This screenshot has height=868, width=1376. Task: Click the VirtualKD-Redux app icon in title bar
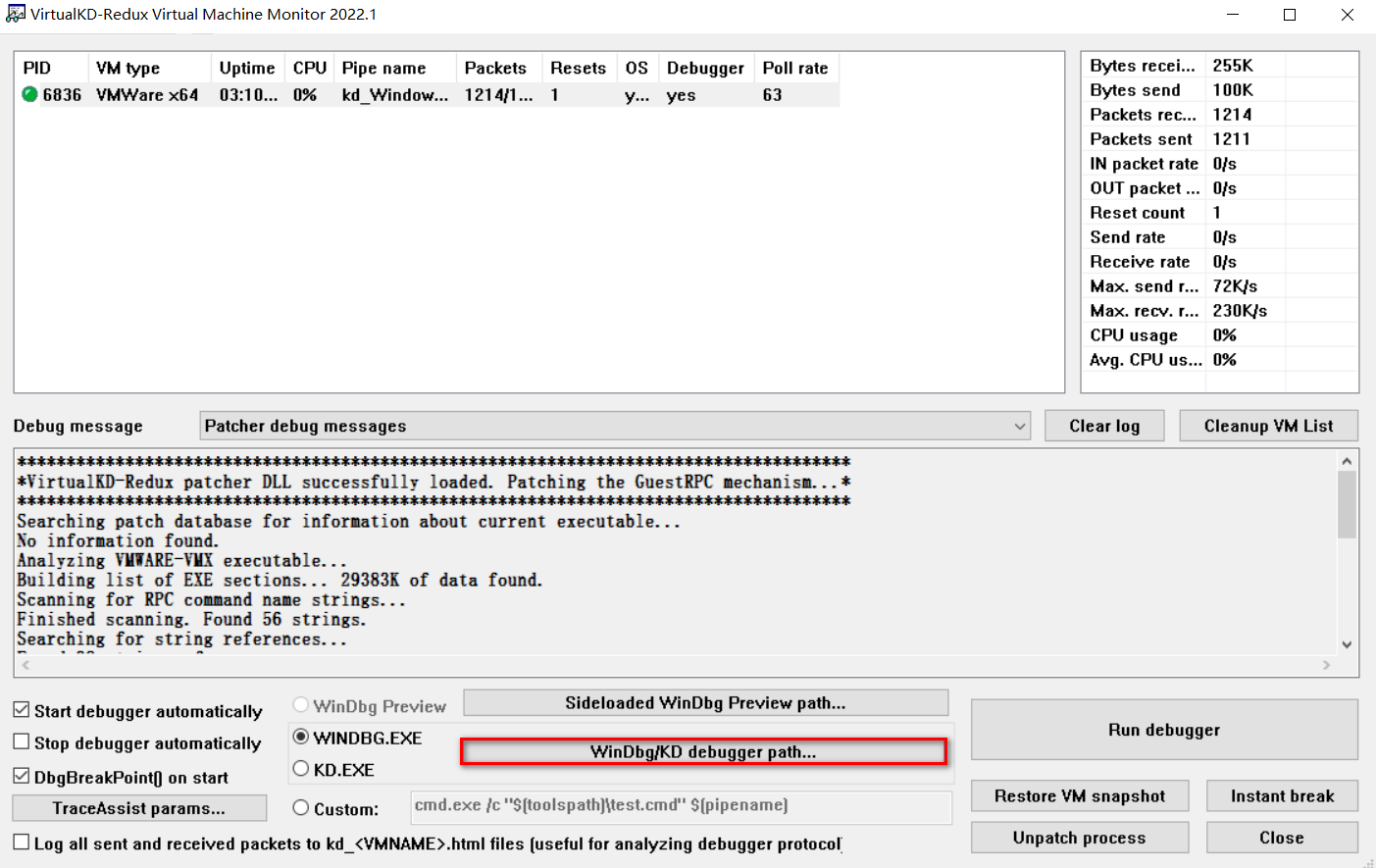coord(16,14)
